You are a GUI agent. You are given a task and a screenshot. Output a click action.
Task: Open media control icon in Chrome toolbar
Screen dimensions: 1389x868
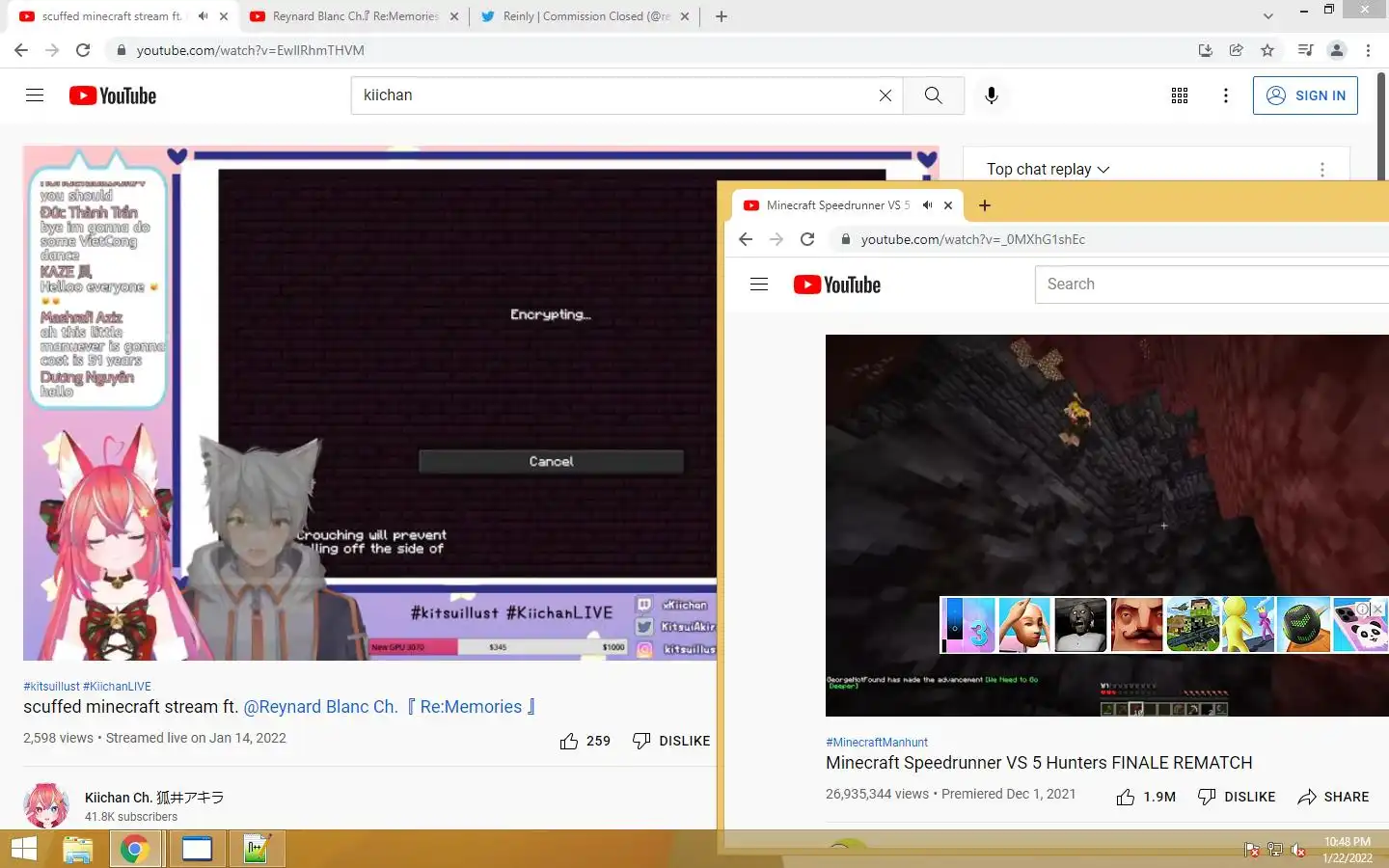click(1305, 50)
